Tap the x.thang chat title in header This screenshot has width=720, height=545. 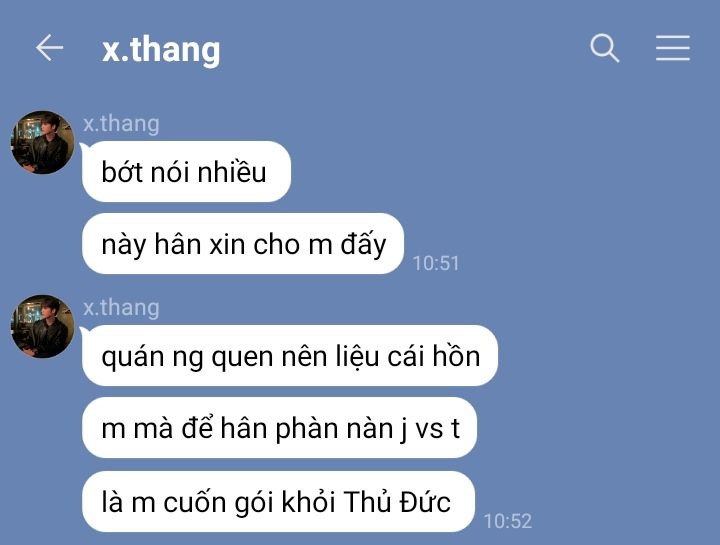tap(161, 49)
